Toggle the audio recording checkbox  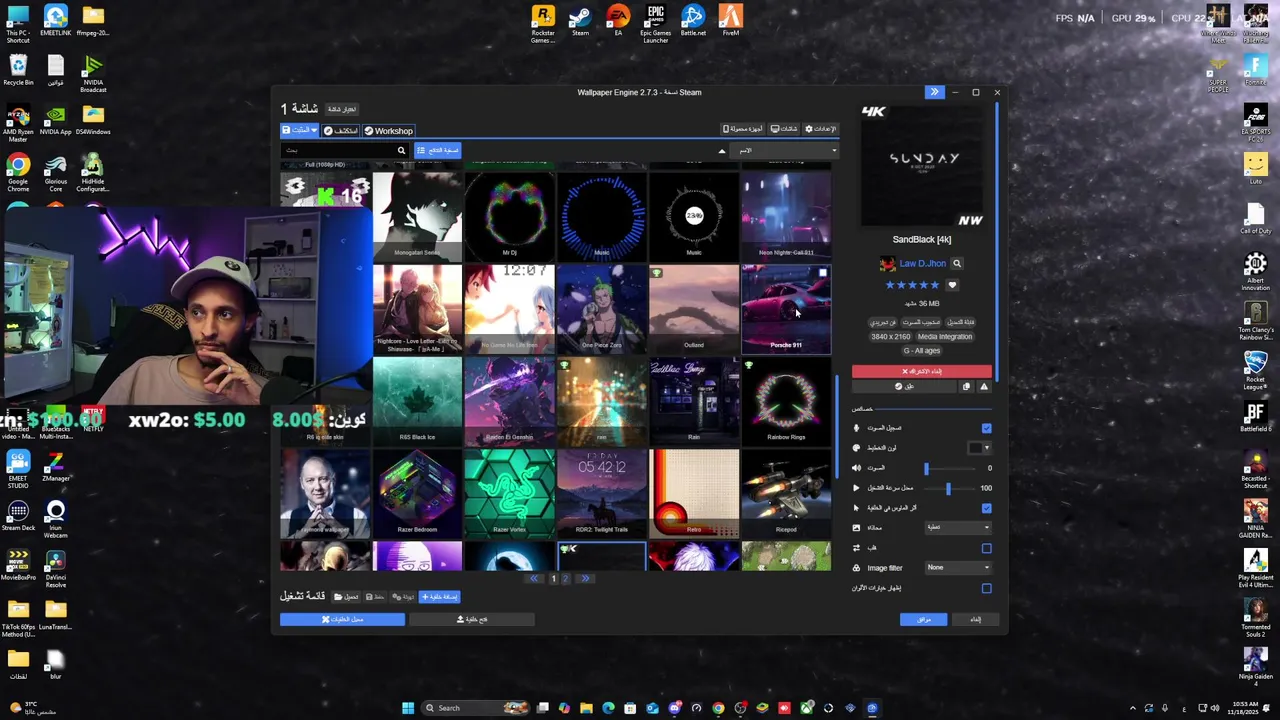point(986,428)
